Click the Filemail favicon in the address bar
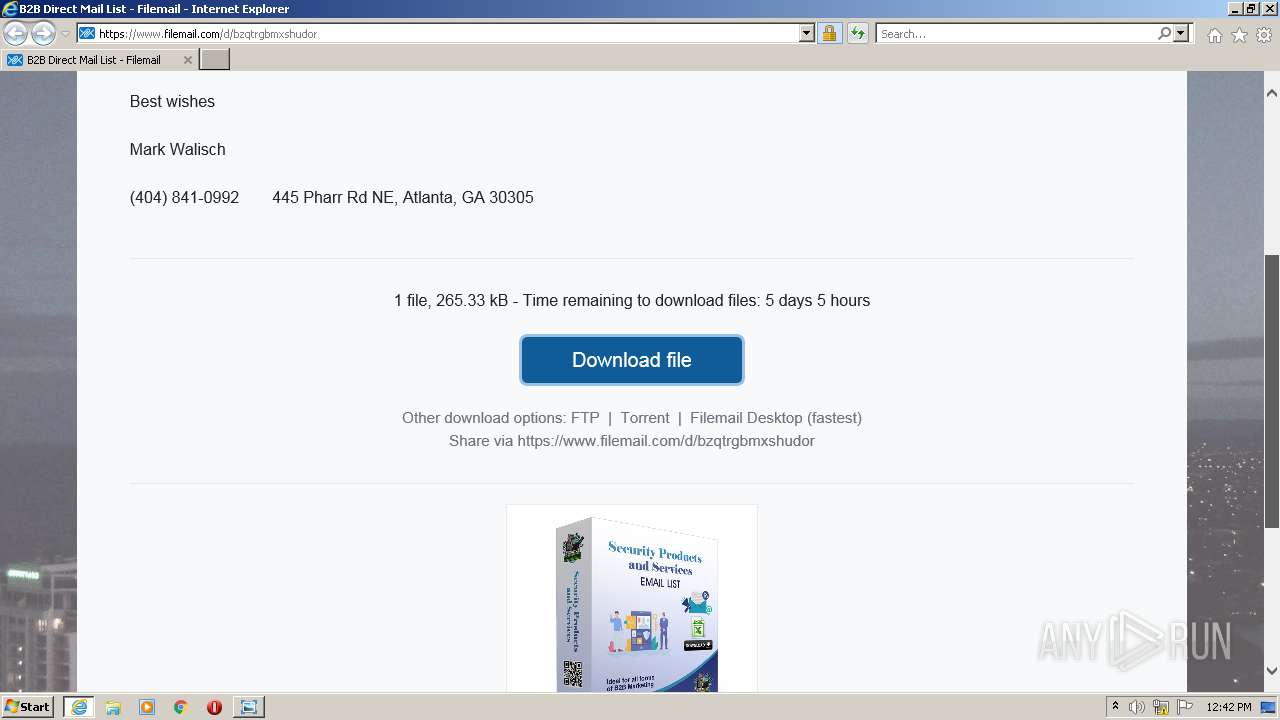This screenshot has height=720, width=1280. coord(87,34)
